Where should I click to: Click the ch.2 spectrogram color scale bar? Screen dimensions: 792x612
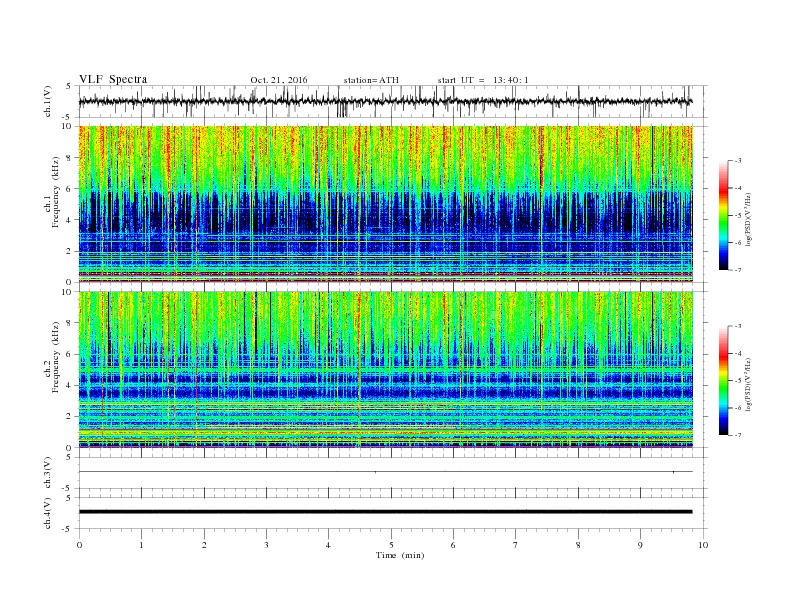(x=723, y=380)
